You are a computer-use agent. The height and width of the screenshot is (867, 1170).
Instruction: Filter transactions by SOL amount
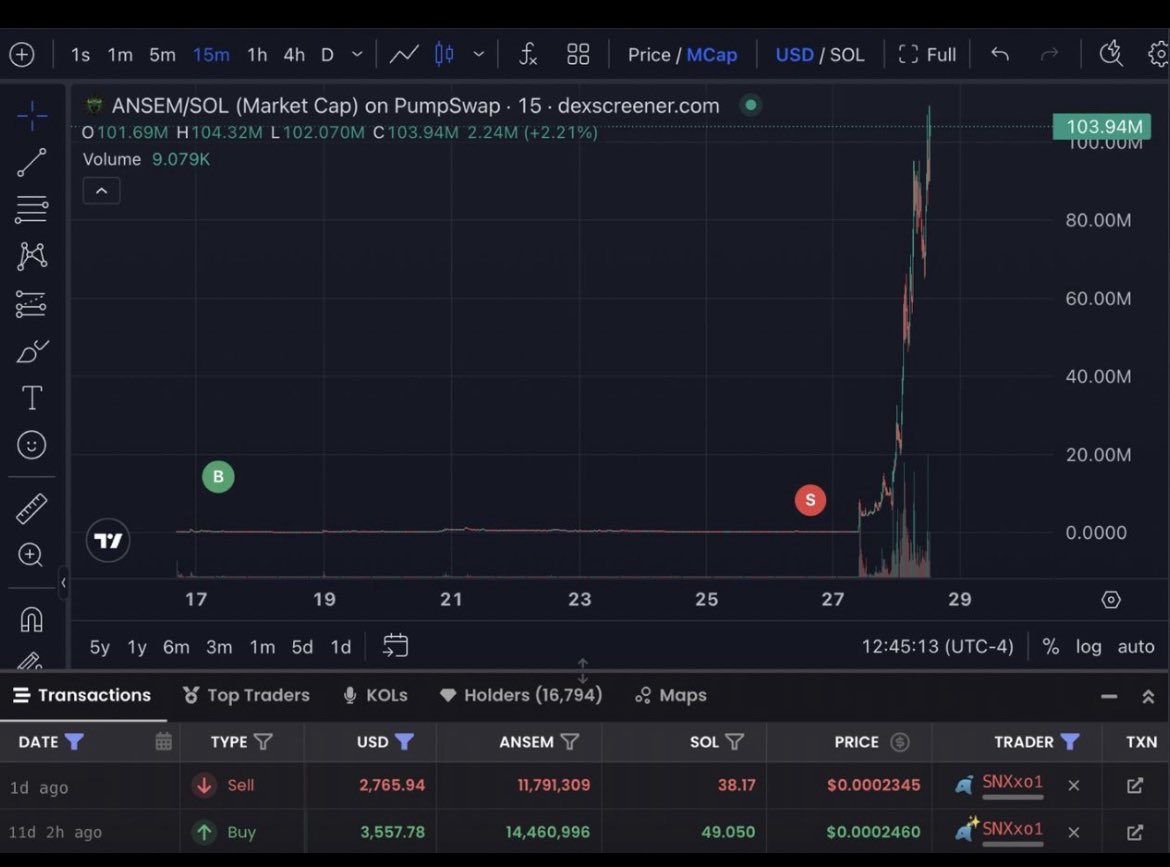point(734,742)
